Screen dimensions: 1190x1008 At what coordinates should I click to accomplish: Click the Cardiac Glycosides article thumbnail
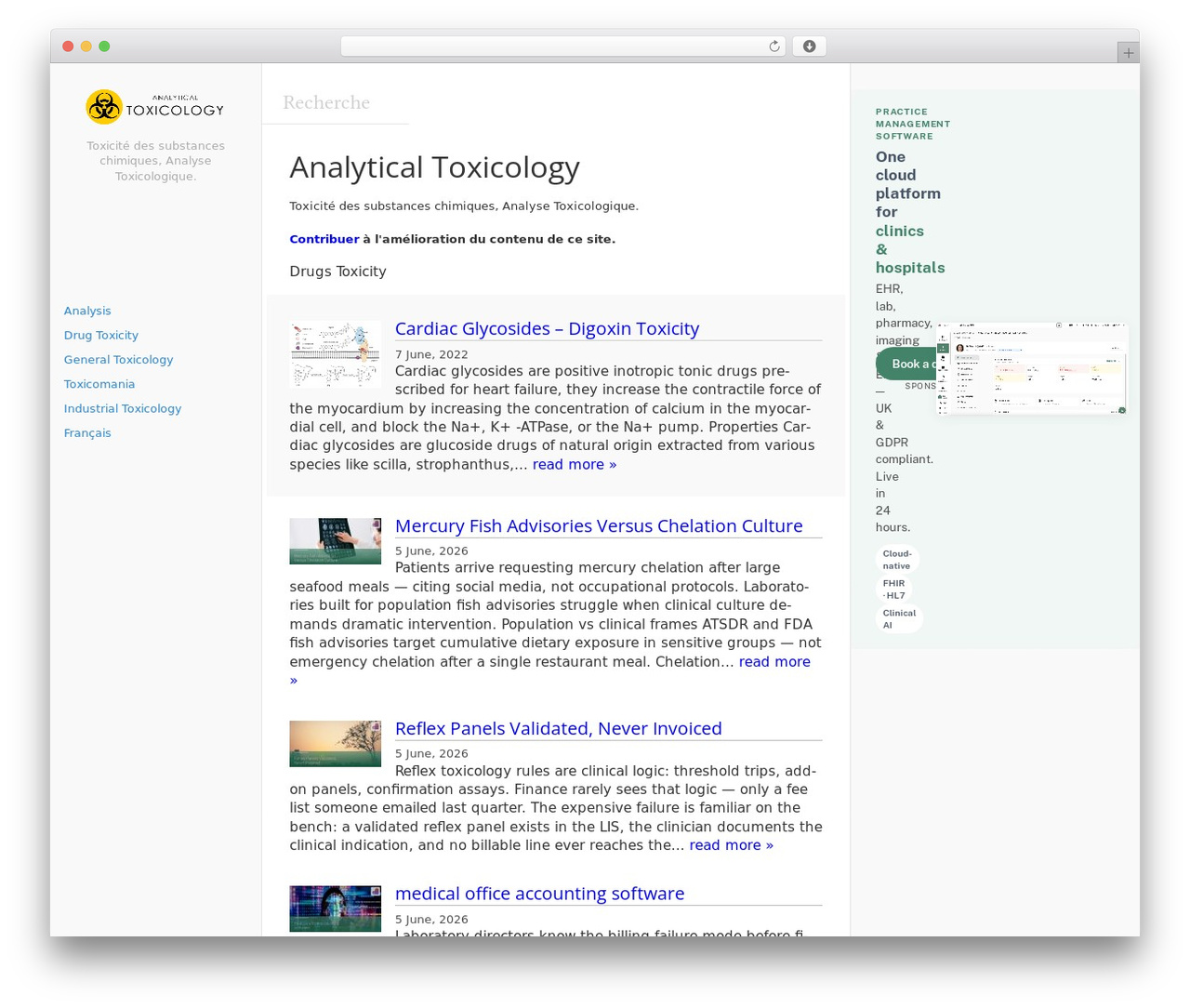(x=336, y=355)
